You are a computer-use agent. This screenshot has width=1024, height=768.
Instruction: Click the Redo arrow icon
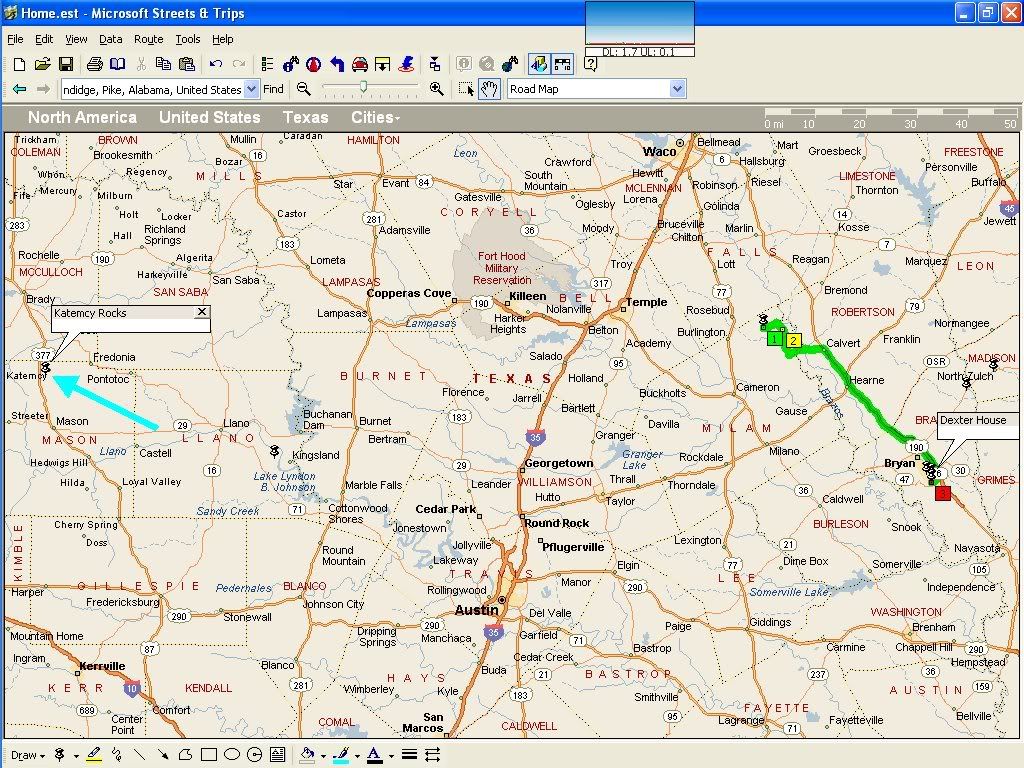pyautogui.click(x=239, y=64)
